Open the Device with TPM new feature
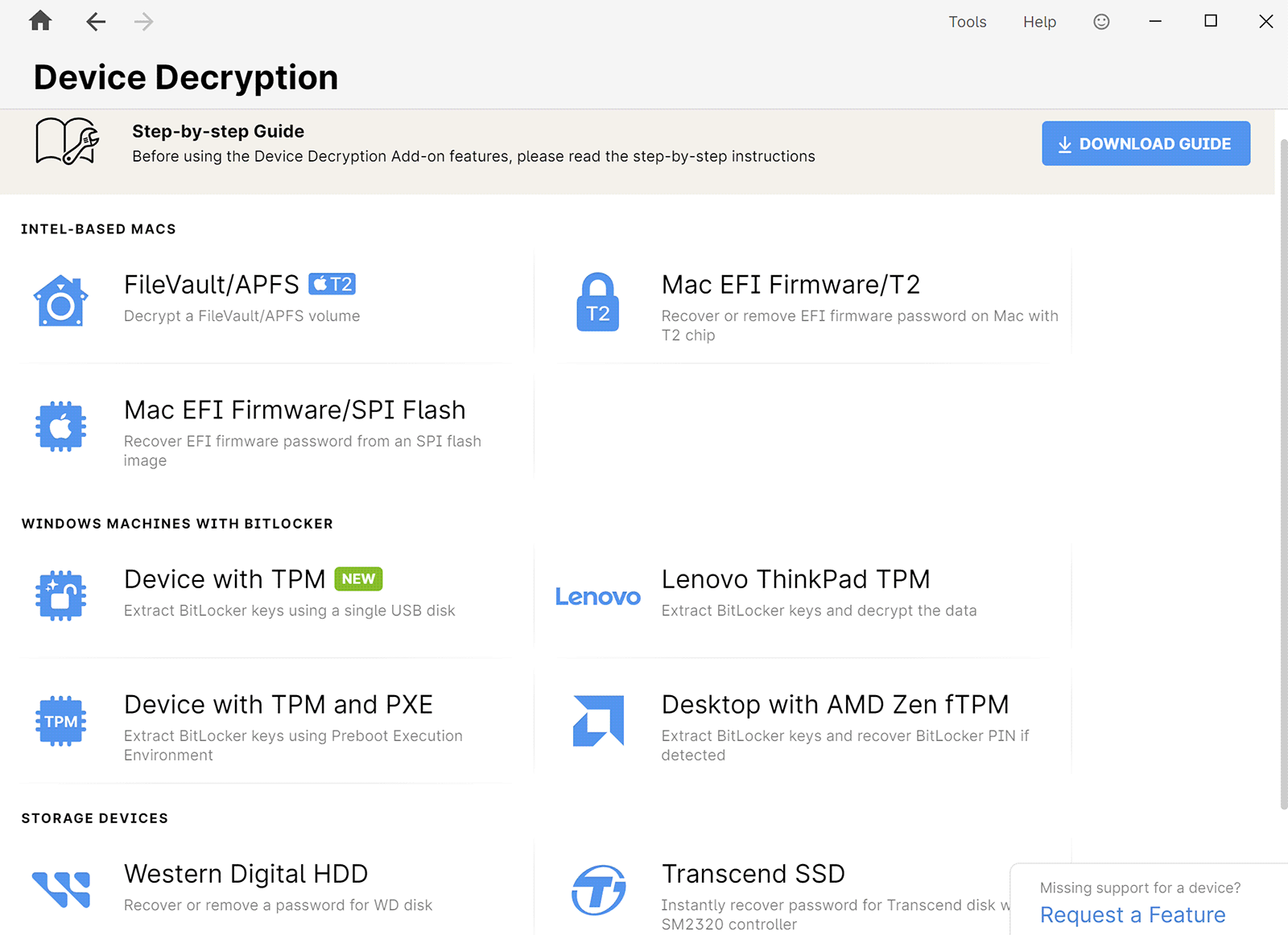Viewport: 1288px width, 935px height. pyautogui.click(x=225, y=579)
